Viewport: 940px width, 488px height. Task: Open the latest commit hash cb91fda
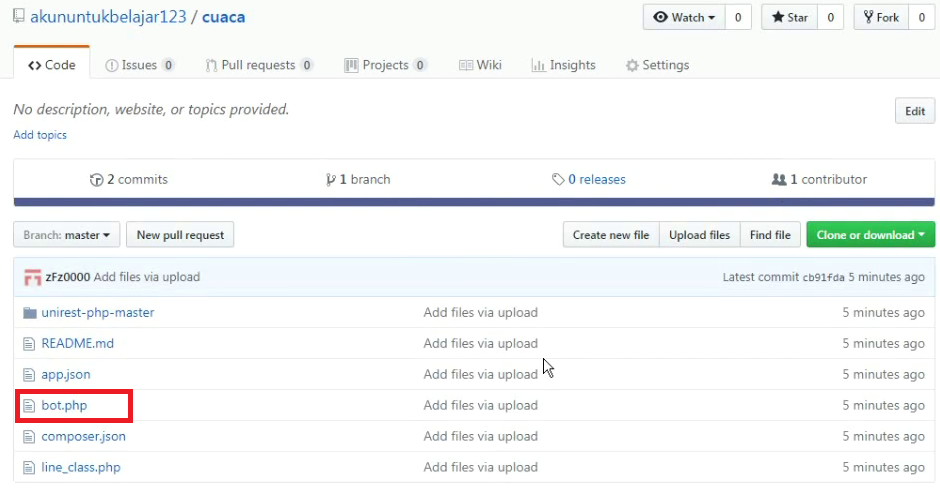[x=823, y=277]
